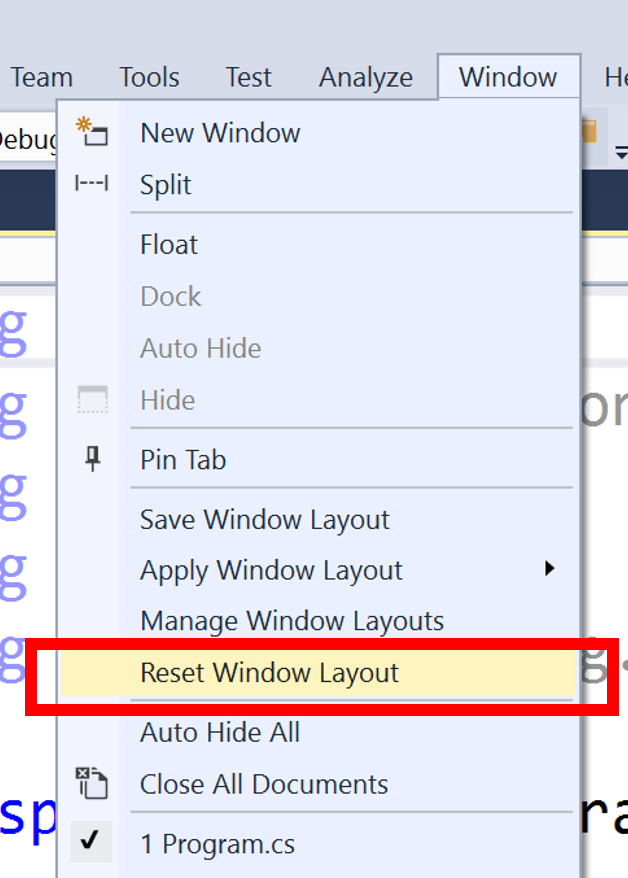Select Auto Hide All
Screen dimensions: 628x878
coord(219,732)
